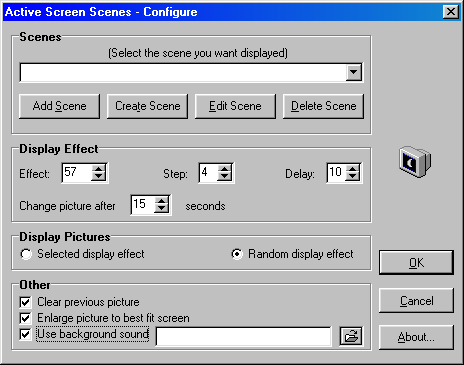Open Edit Scene
The image size is (464, 365).
(x=235, y=106)
